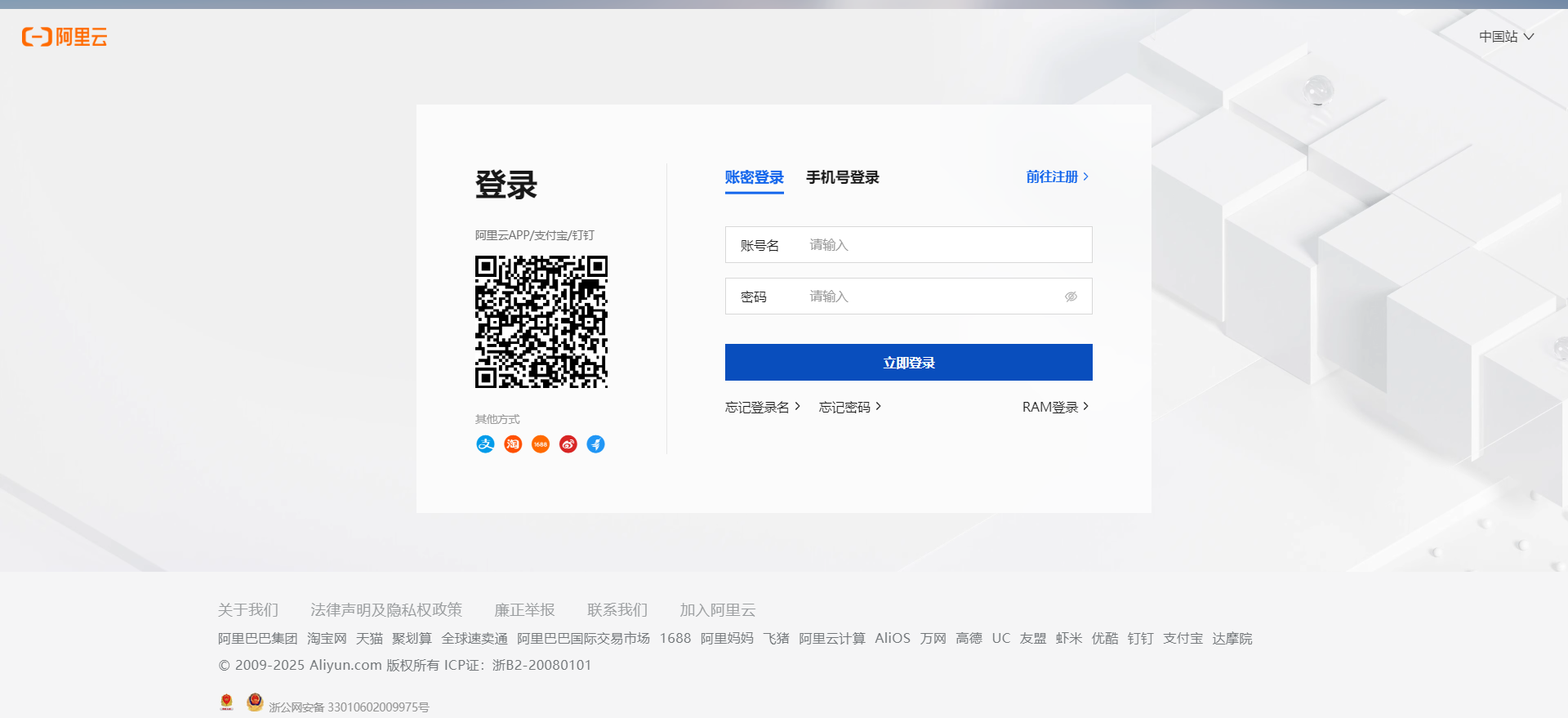1568x718 pixels.
Task: Open 阿里云计算 link
Action: coord(832,639)
